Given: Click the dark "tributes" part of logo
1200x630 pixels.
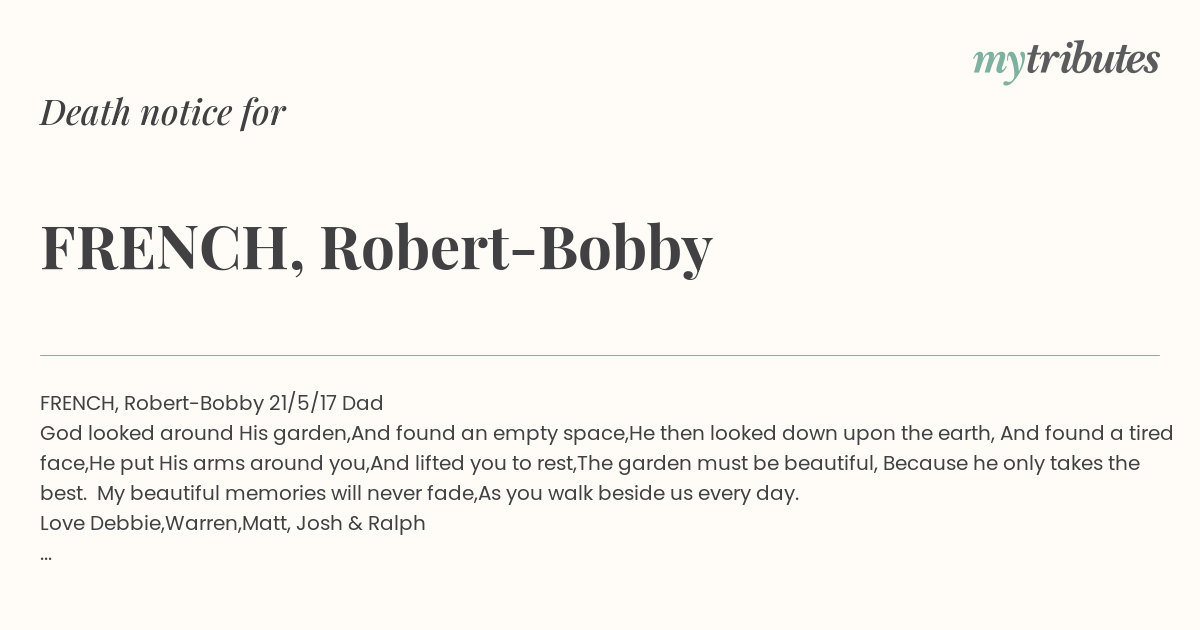Looking at the screenshot, I should [x=1093, y=59].
